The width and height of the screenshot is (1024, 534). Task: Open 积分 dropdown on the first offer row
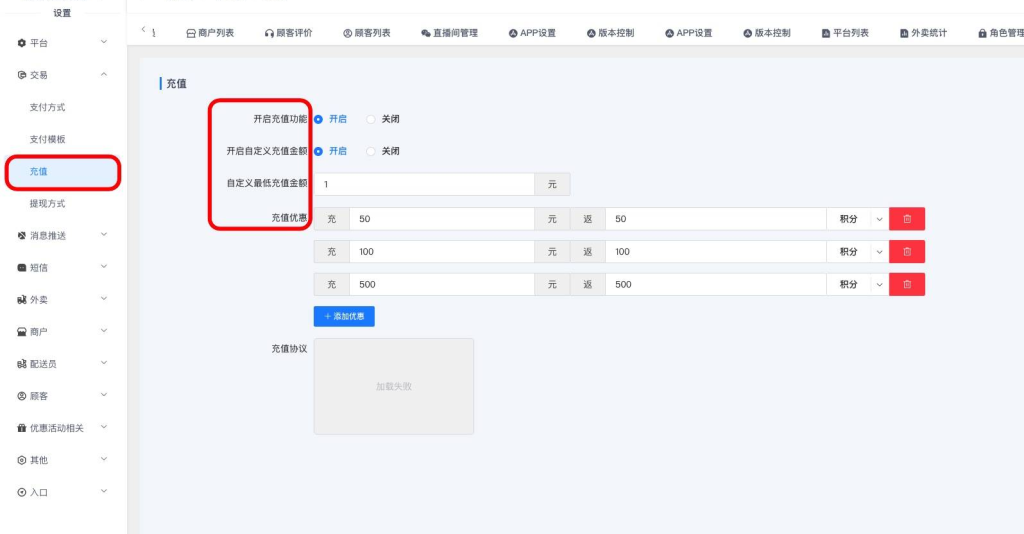pyautogui.click(x=856, y=219)
